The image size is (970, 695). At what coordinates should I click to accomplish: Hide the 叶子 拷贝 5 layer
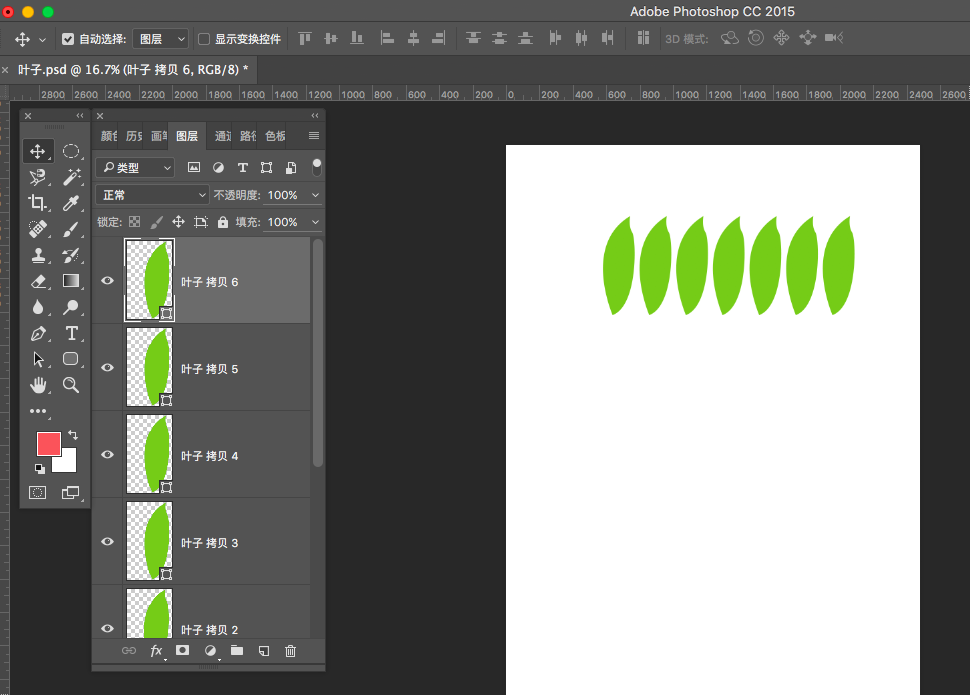click(x=108, y=368)
